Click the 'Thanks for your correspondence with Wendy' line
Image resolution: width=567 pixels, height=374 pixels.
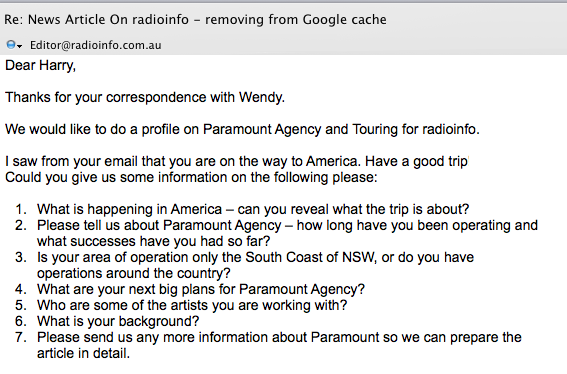(x=145, y=97)
